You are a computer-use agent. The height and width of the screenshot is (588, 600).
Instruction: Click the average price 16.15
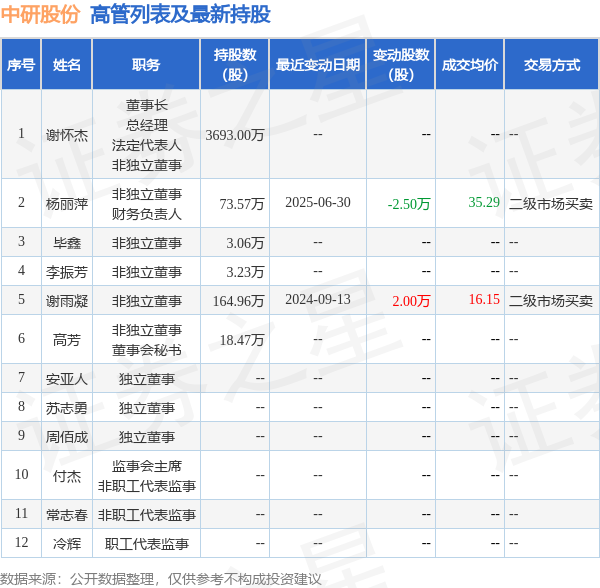(484, 300)
